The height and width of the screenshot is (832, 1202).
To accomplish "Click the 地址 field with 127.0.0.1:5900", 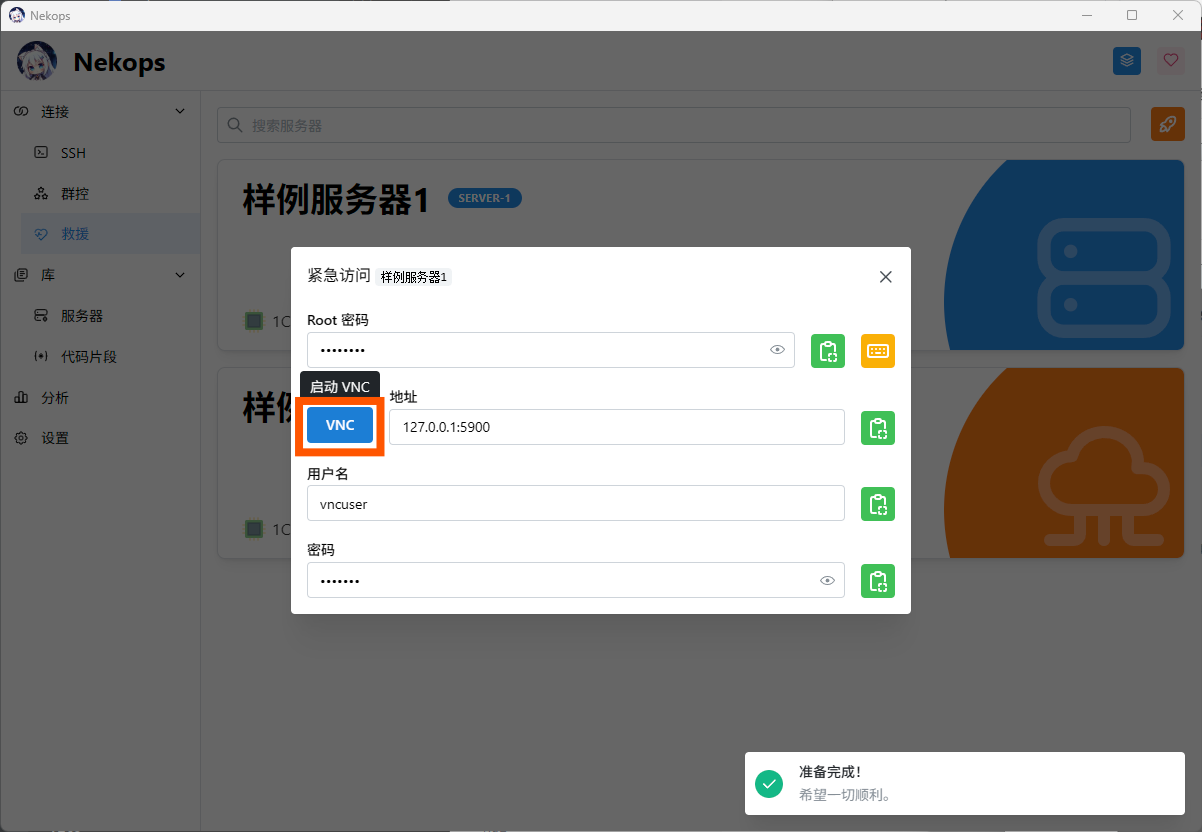I will pos(615,427).
